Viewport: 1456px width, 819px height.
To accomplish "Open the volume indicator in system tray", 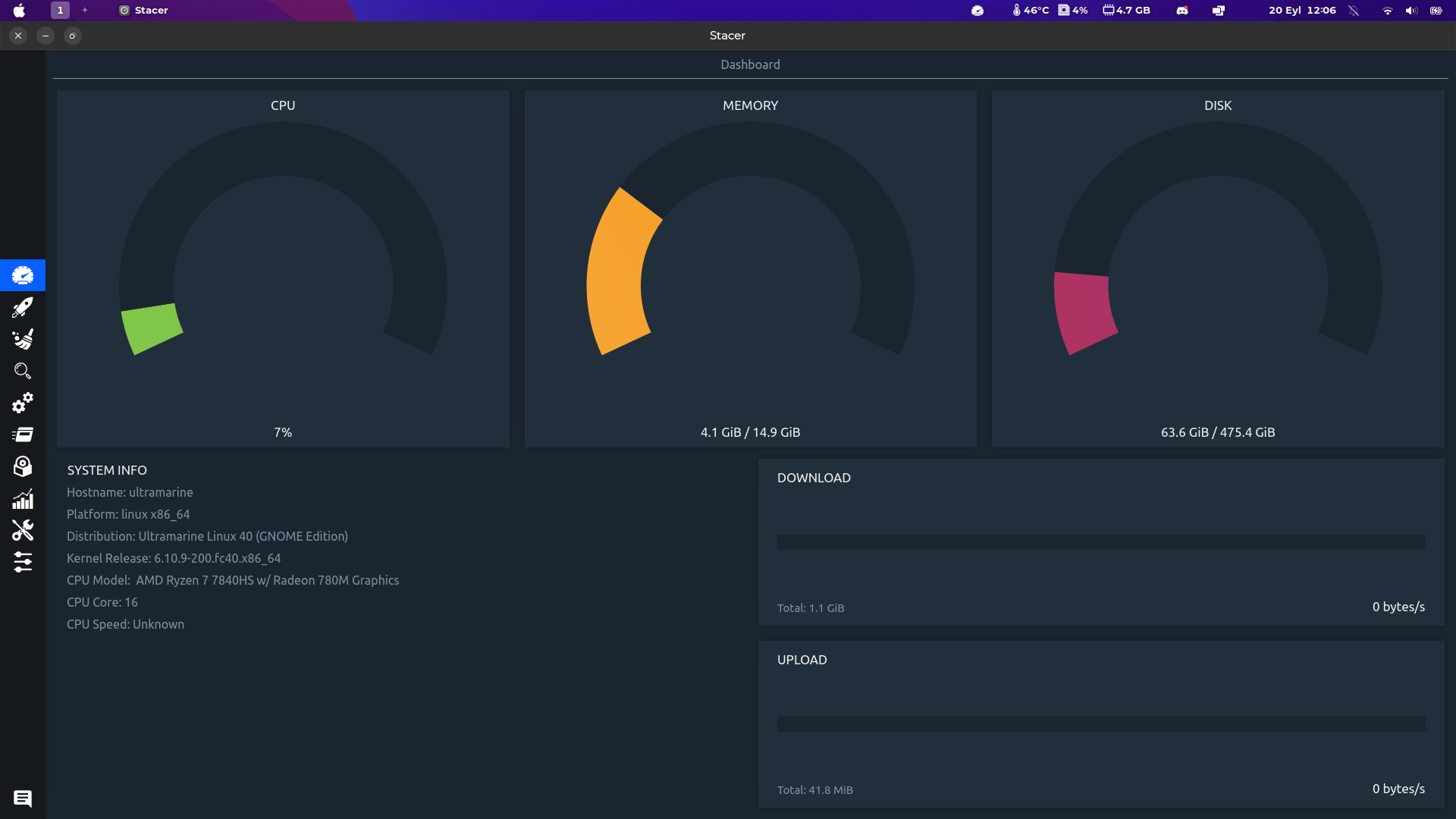I will pos(1410,11).
